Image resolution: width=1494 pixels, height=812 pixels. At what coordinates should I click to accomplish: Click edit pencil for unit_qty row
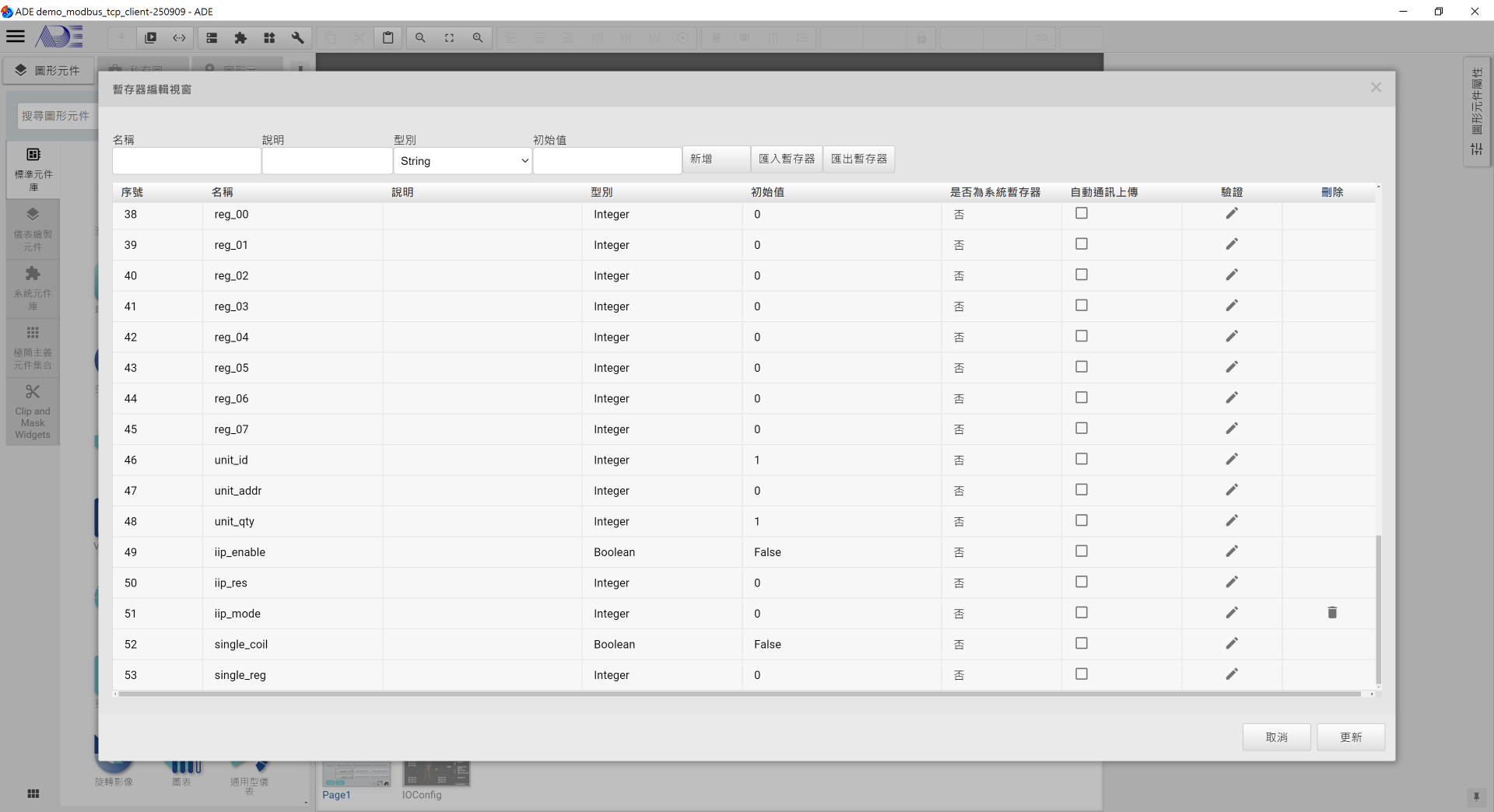1231,521
